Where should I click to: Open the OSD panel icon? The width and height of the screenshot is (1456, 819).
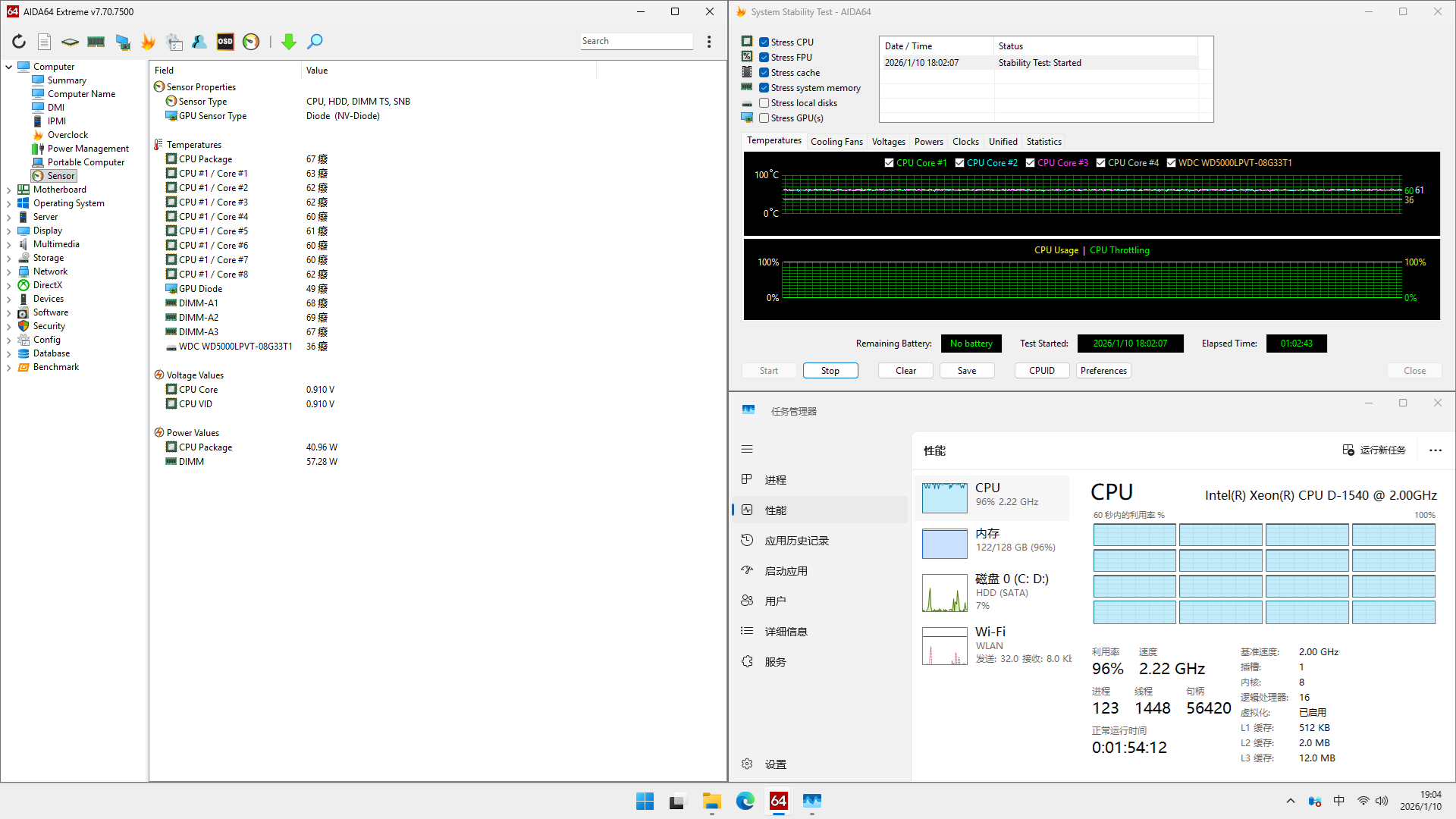225,42
